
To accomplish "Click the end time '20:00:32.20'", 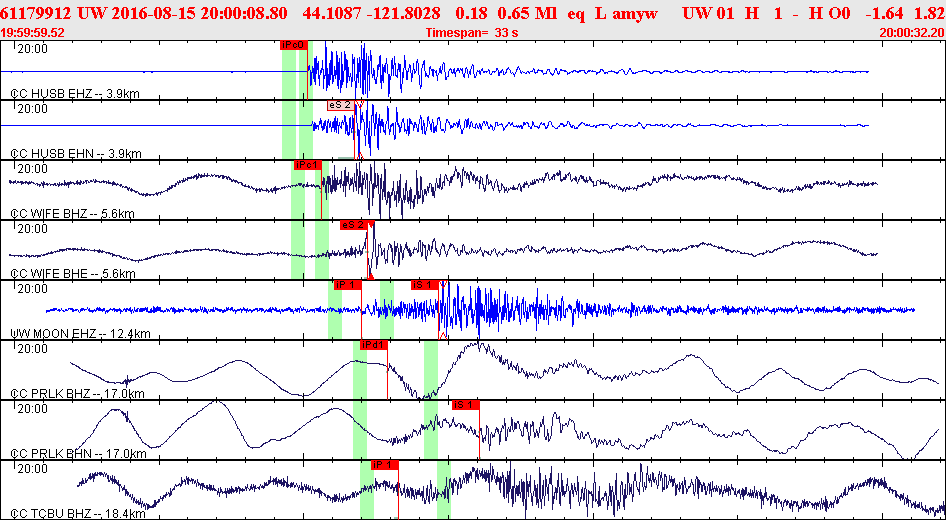I will (911, 33).
